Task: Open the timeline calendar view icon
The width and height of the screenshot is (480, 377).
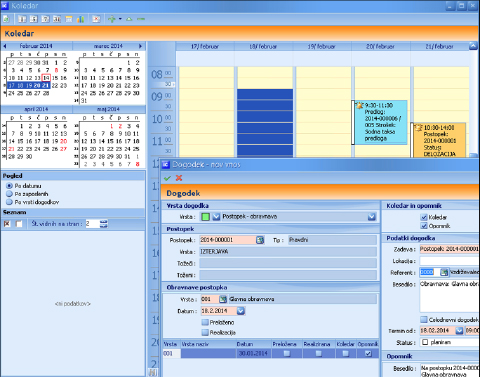Action: click(69, 19)
